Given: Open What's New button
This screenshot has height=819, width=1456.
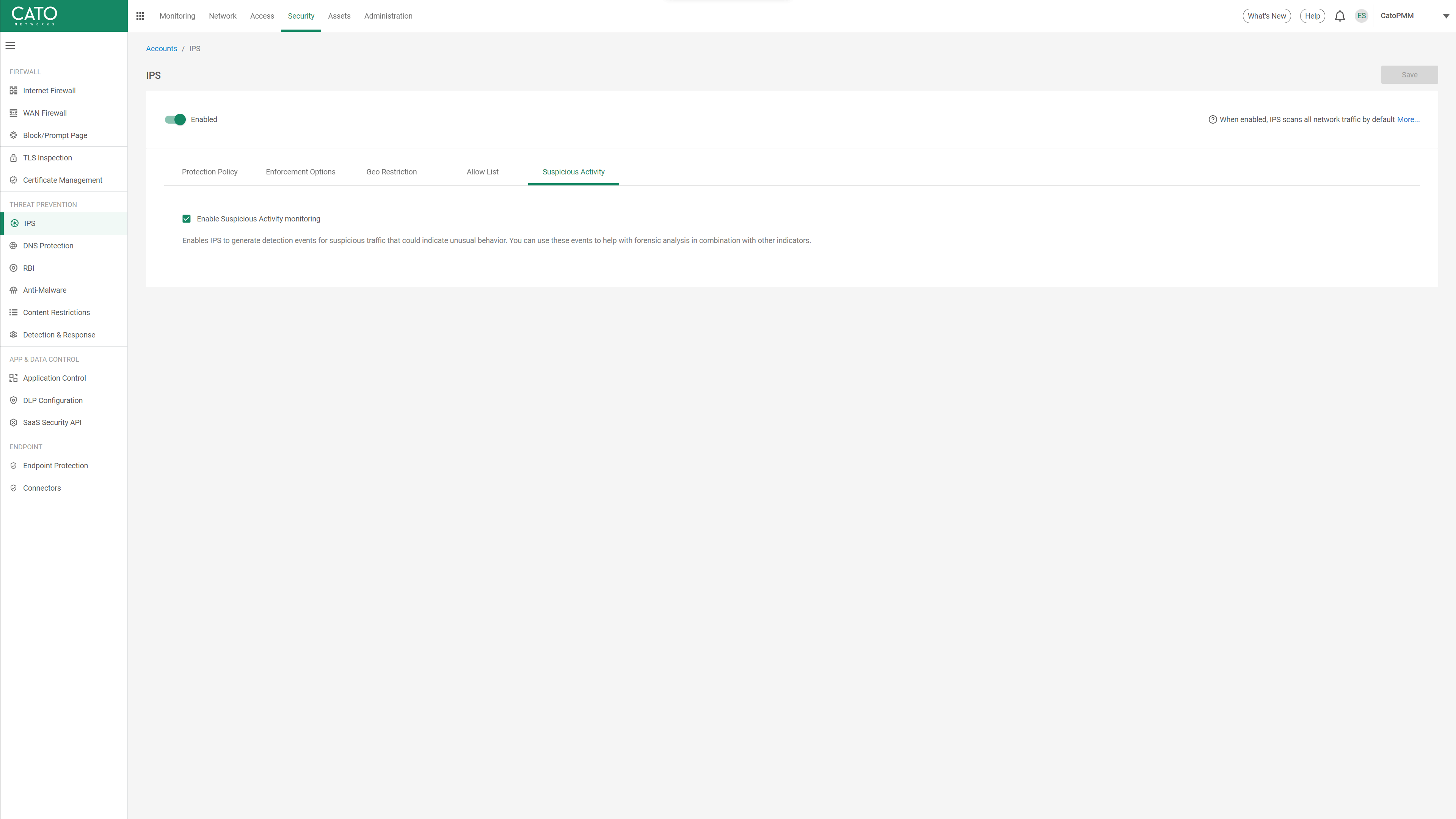Looking at the screenshot, I should click(x=1266, y=16).
